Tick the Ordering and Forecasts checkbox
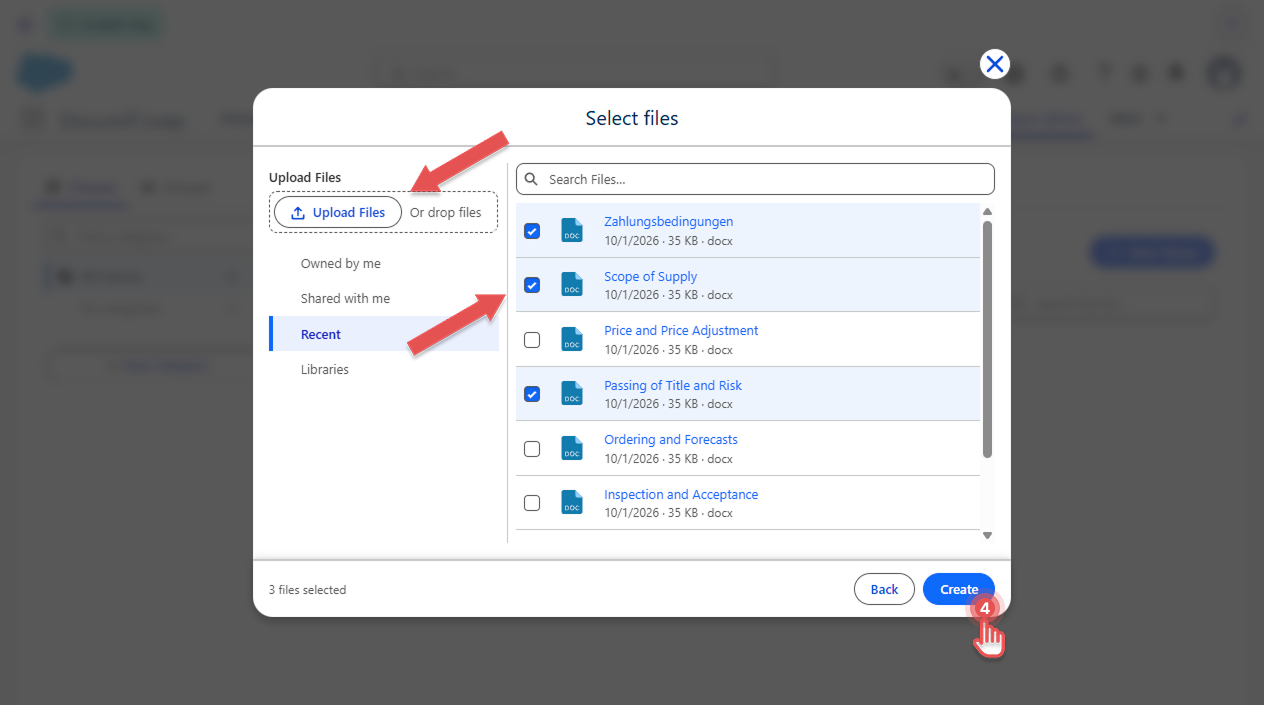The width and height of the screenshot is (1264, 705). pos(532,449)
